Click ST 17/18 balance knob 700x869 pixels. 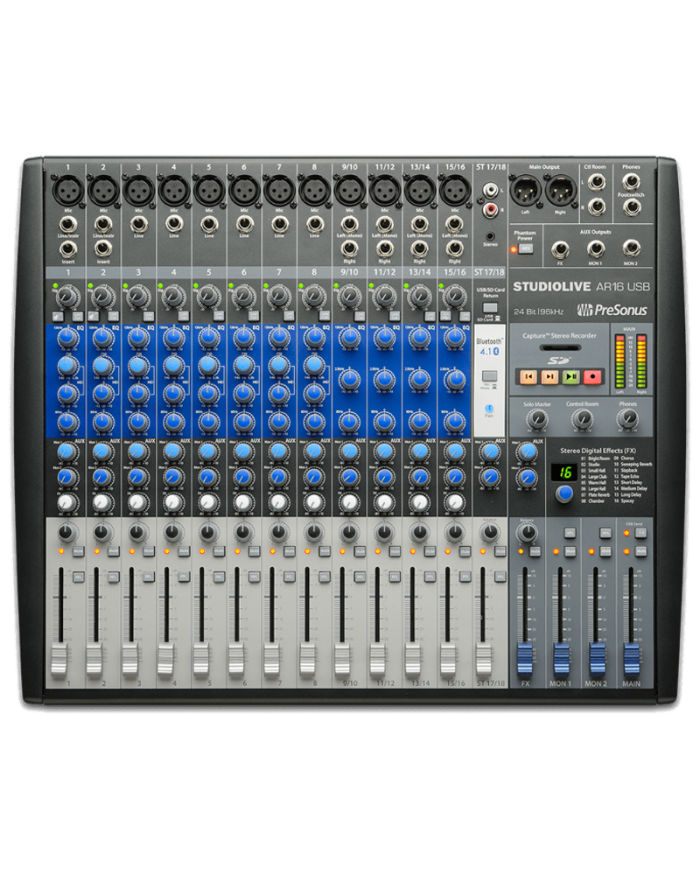point(488,533)
